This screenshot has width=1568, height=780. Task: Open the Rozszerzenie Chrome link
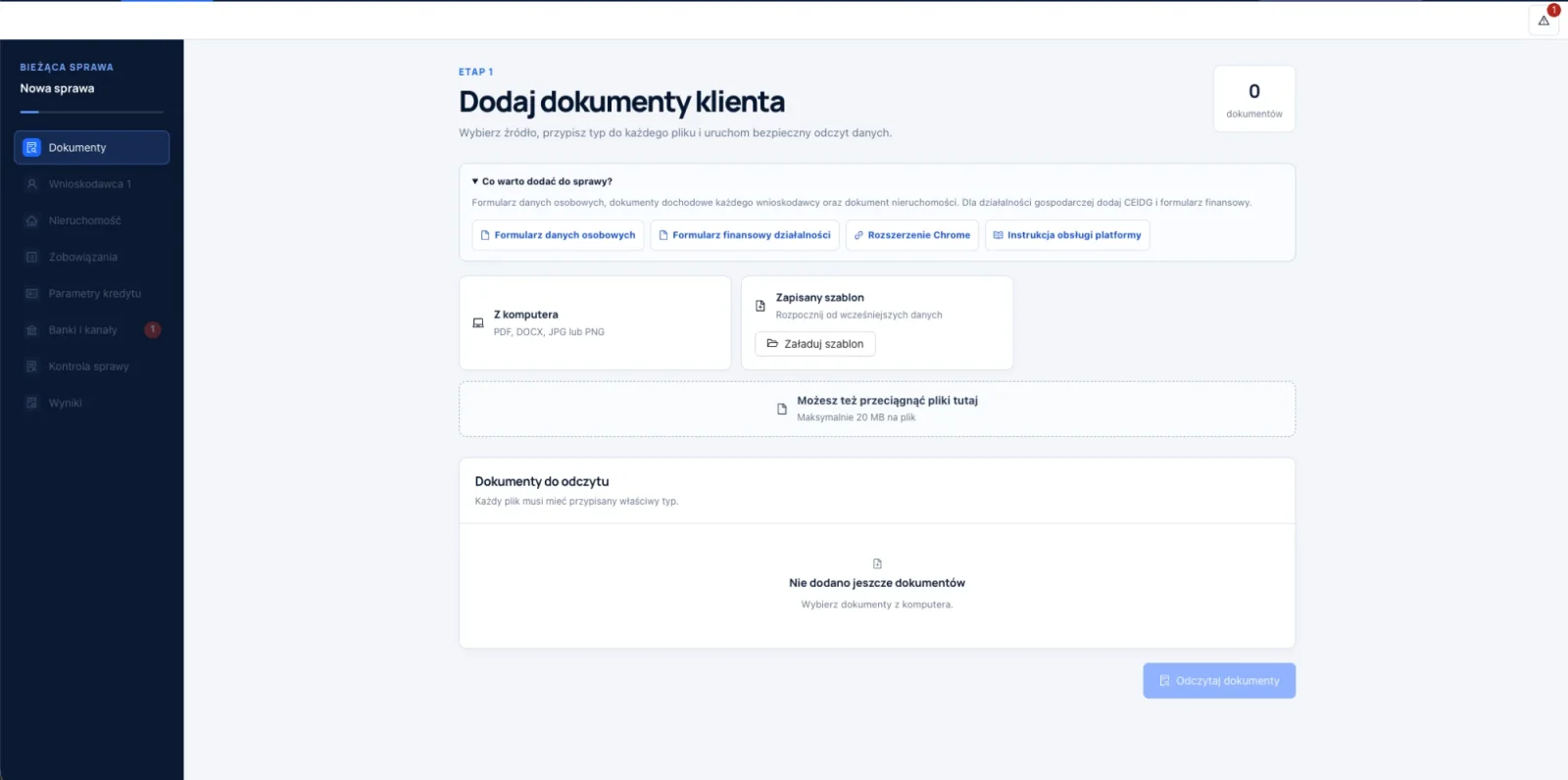coord(911,235)
